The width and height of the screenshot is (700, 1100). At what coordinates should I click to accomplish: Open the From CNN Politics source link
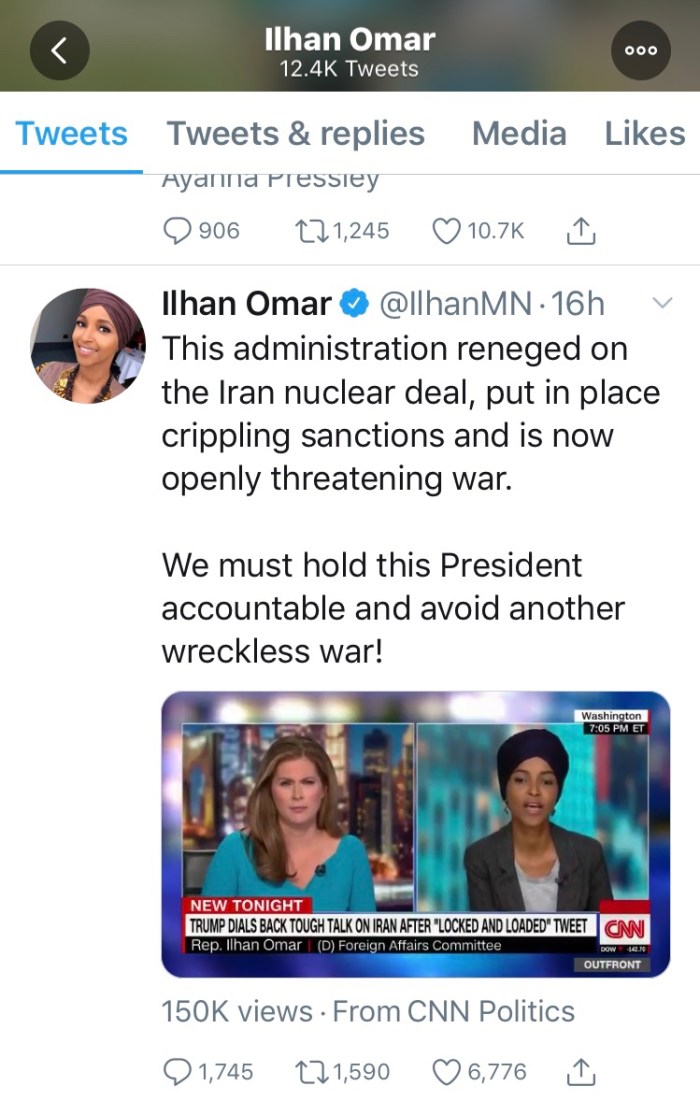click(454, 1011)
